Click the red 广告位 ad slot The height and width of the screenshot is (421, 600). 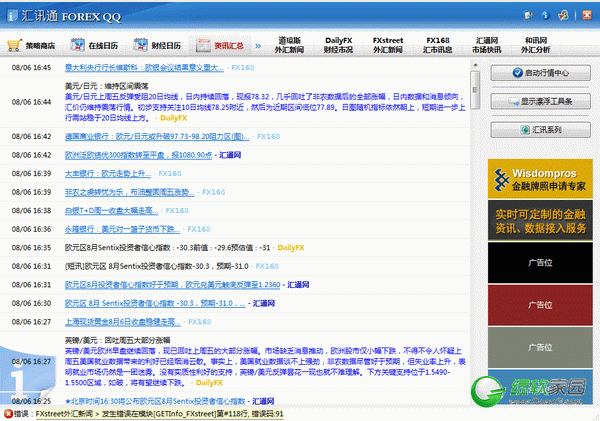click(x=540, y=305)
